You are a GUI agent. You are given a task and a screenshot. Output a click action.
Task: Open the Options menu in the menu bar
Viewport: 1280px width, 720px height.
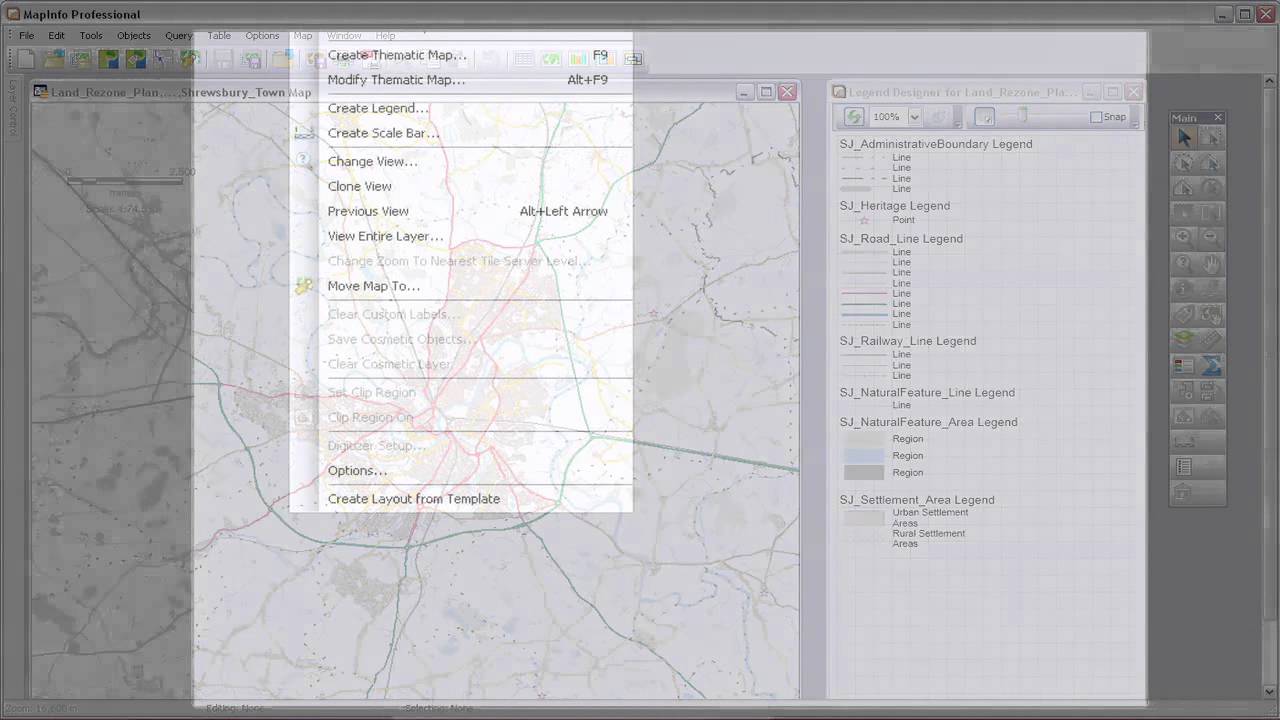262,36
